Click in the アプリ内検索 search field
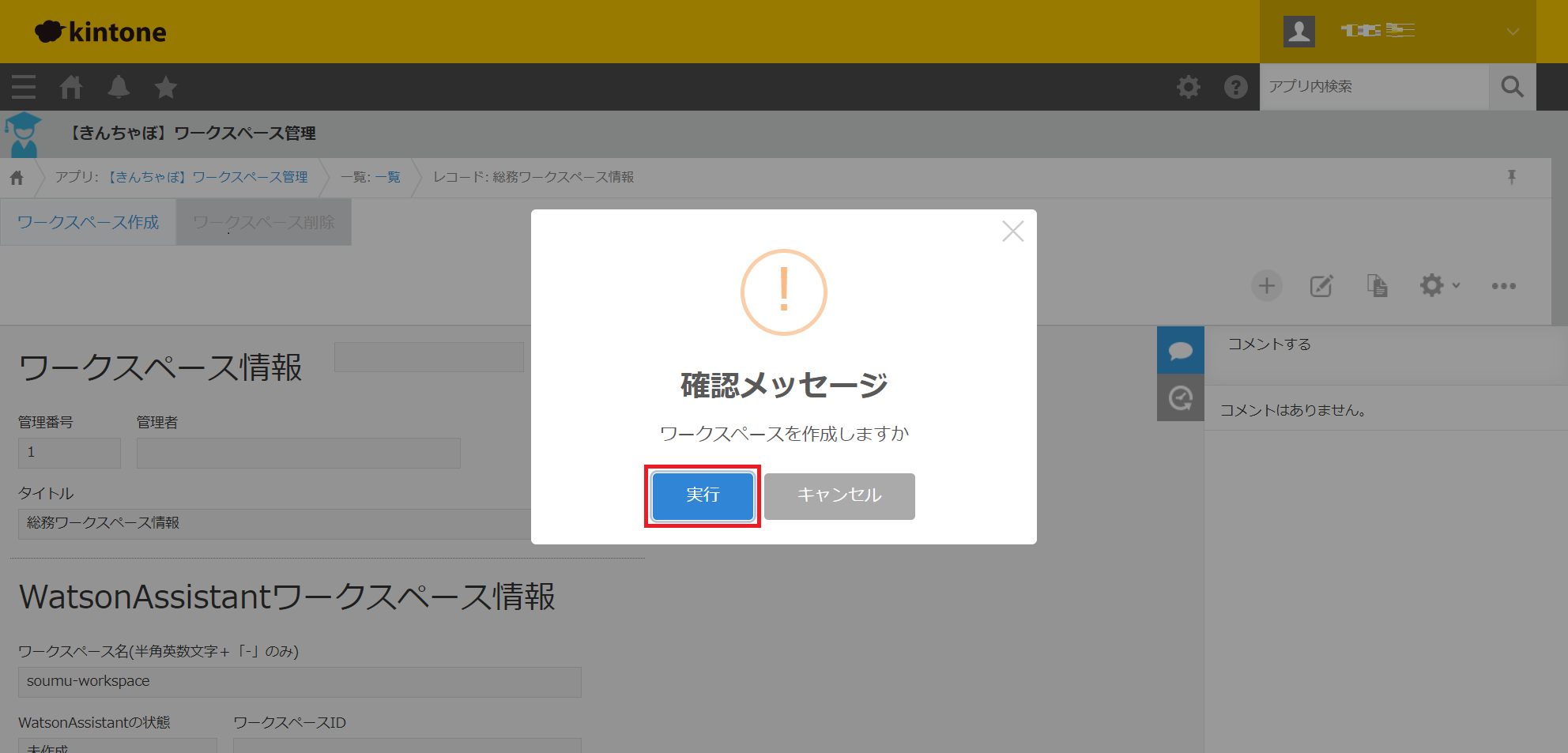Viewport: 1568px width, 753px height. coord(1374,87)
